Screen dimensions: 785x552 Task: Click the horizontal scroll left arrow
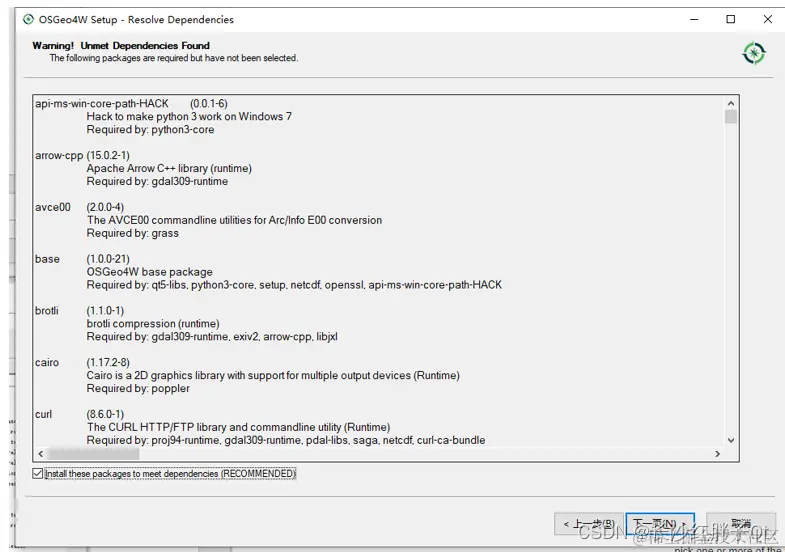coord(41,454)
